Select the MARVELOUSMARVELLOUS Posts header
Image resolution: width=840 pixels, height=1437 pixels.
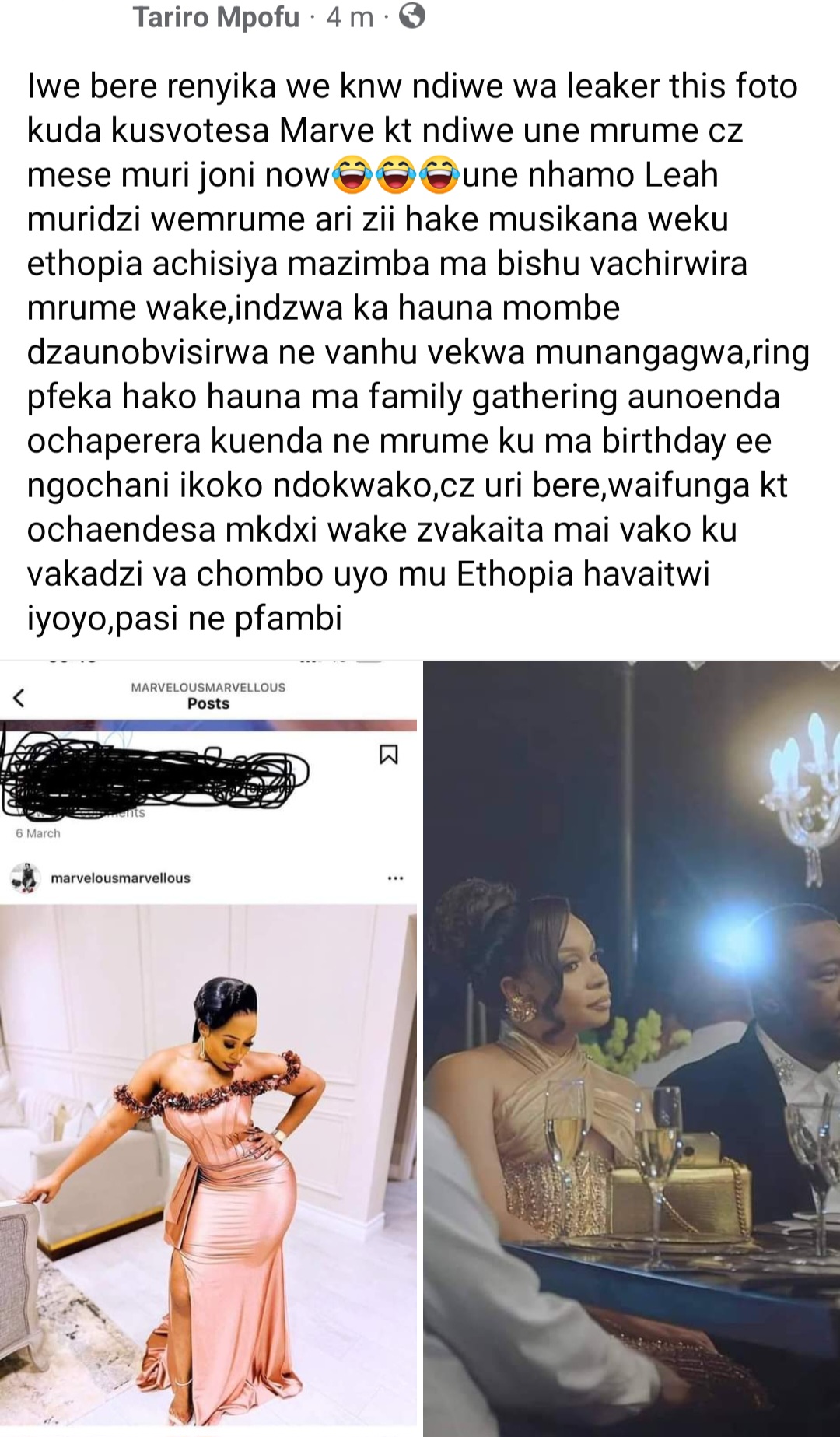[x=208, y=696]
